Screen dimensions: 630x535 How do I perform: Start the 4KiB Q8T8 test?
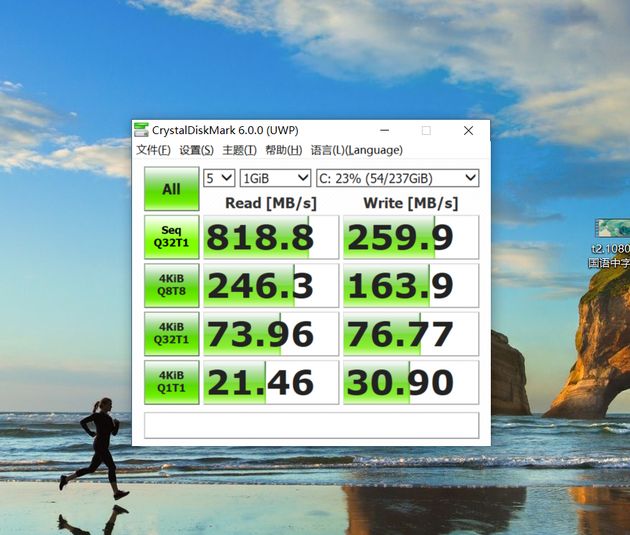coord(171,285)
